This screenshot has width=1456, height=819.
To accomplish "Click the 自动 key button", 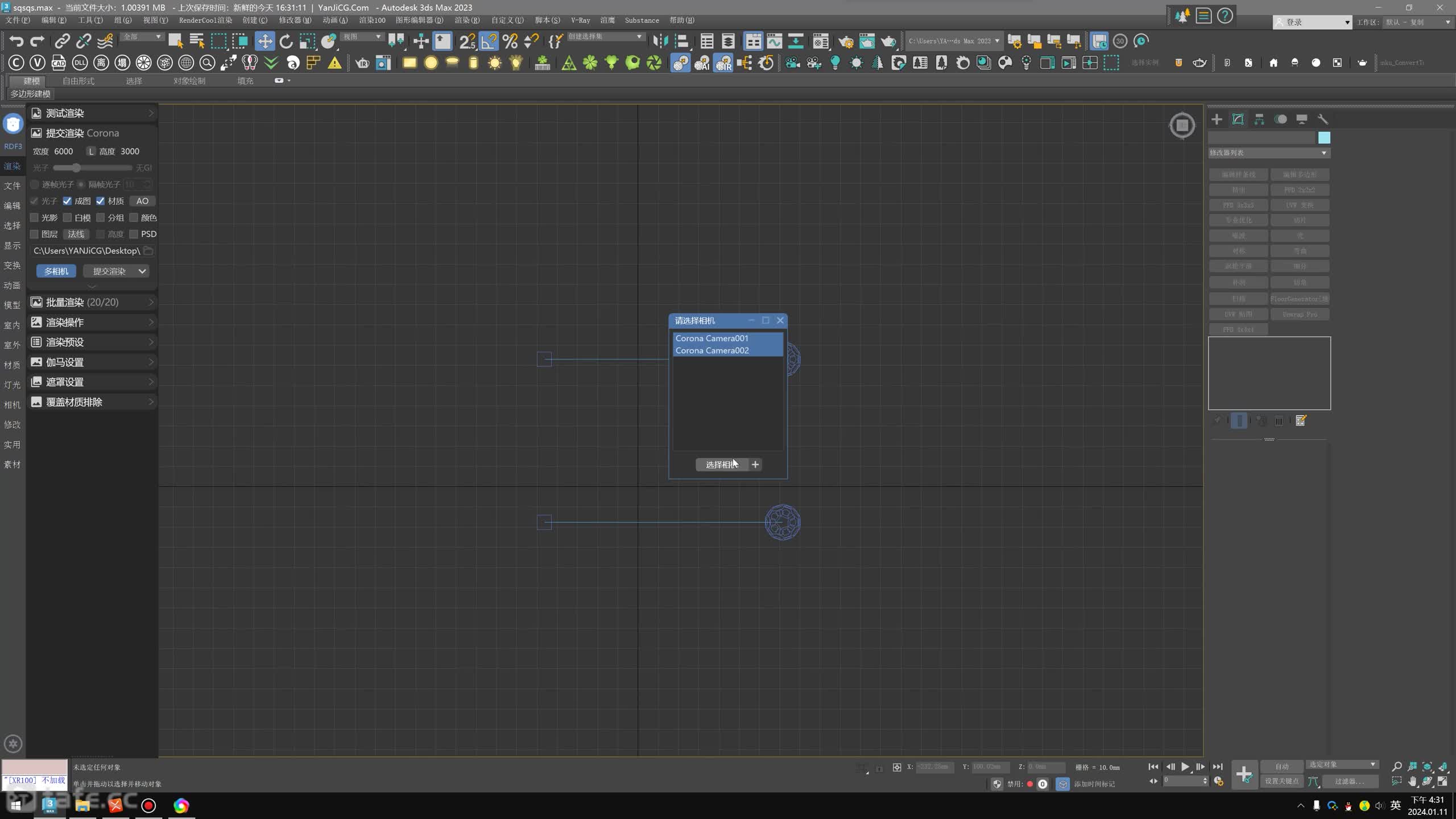I will 1282,766.
